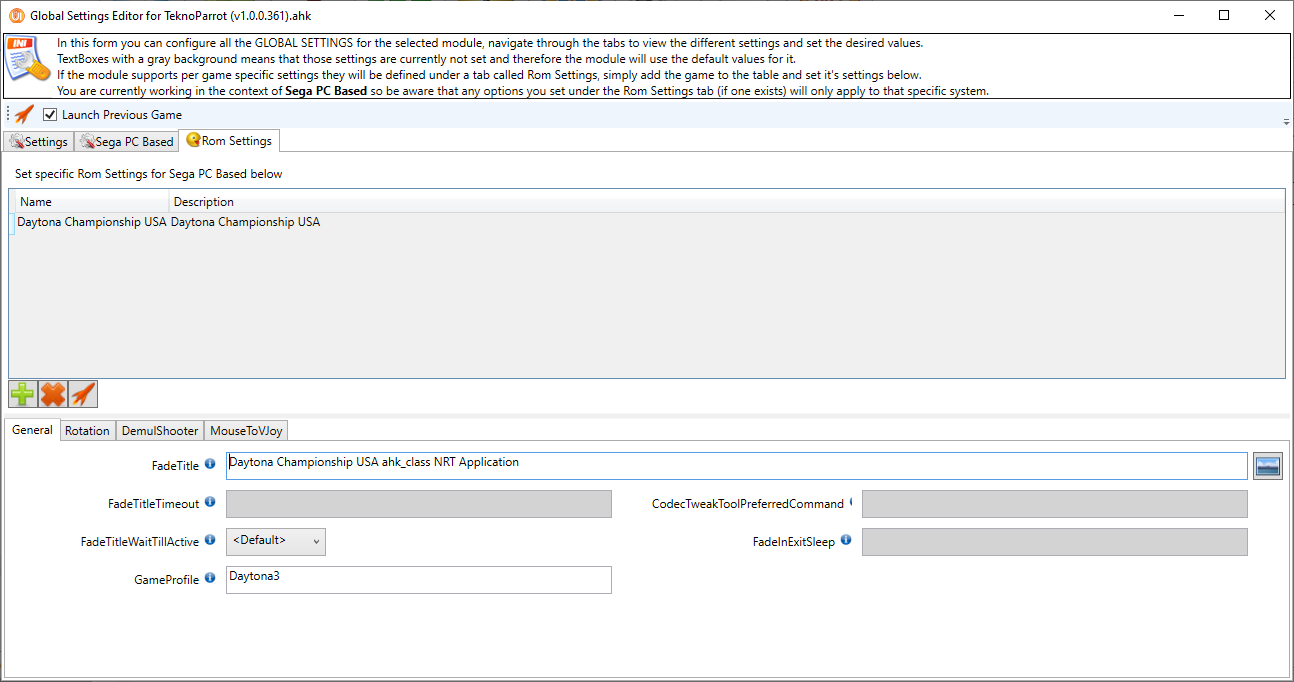The image size is (1294, 682).
Task: Switch to the Settings tab
Action: pyautogui.click(x=39, y=142)
